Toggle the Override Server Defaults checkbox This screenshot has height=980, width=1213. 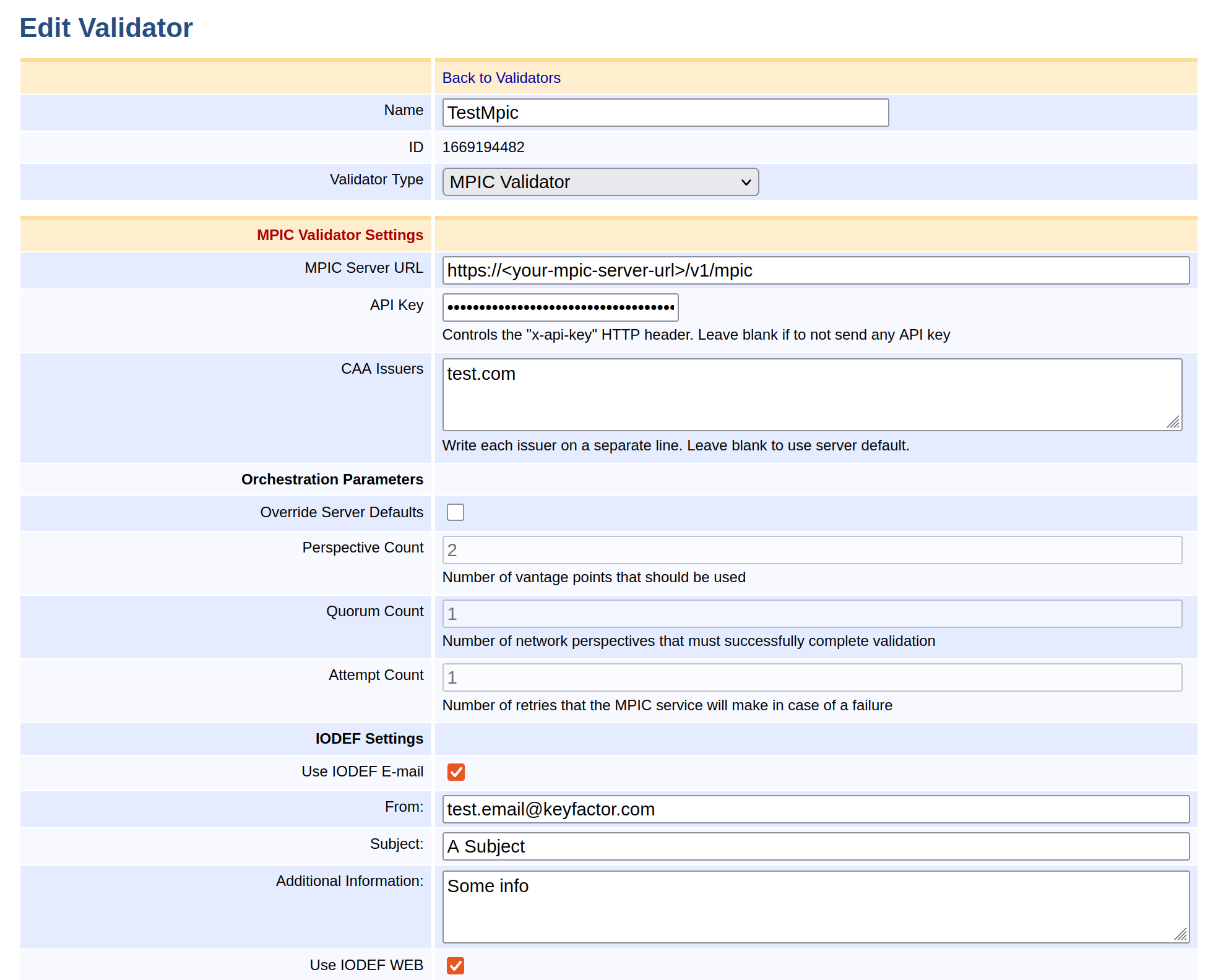point(455,512)
